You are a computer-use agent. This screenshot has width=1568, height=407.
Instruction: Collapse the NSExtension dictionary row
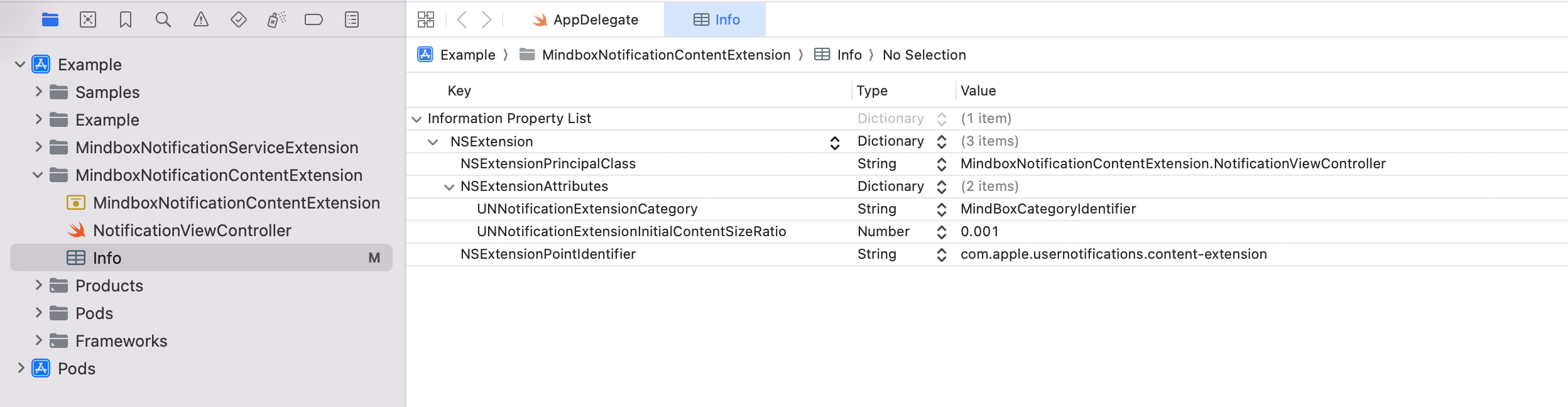coord(433,142)
